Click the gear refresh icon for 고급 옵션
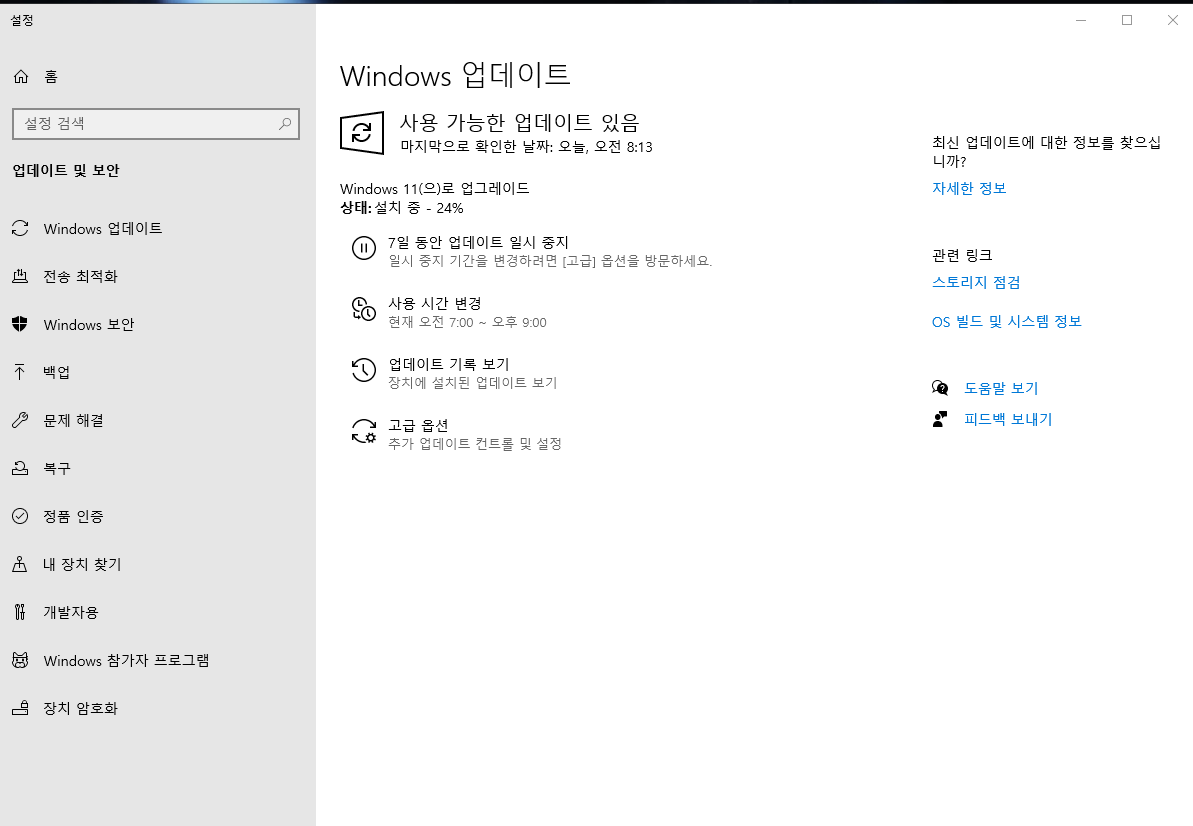This screenshot has height=826, width=1193. pos(364,430)
